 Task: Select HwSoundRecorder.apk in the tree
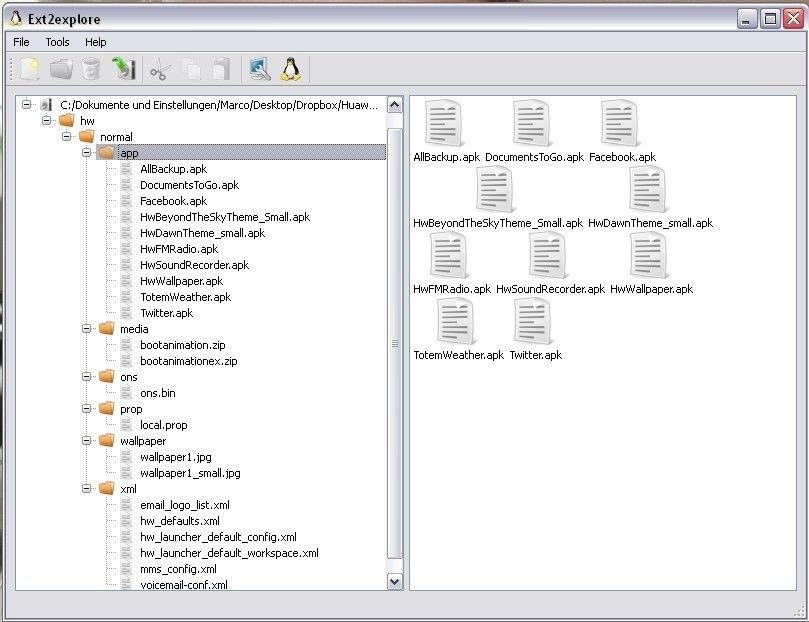pos(195,265)
